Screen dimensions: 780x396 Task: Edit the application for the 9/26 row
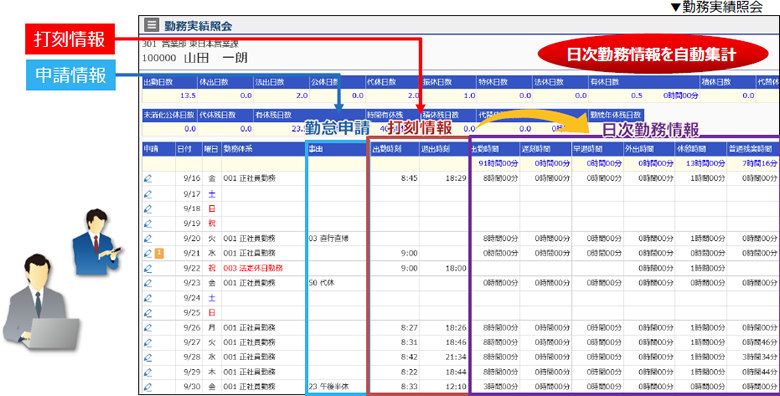tap(148, 328)
